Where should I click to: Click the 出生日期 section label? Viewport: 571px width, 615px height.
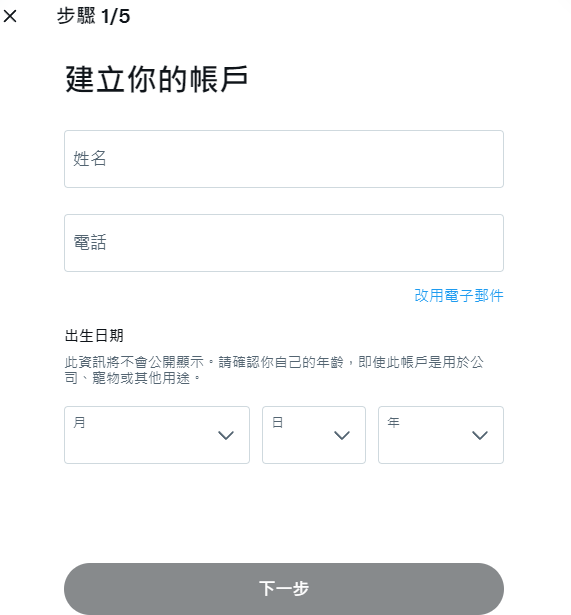click(94, 336)
